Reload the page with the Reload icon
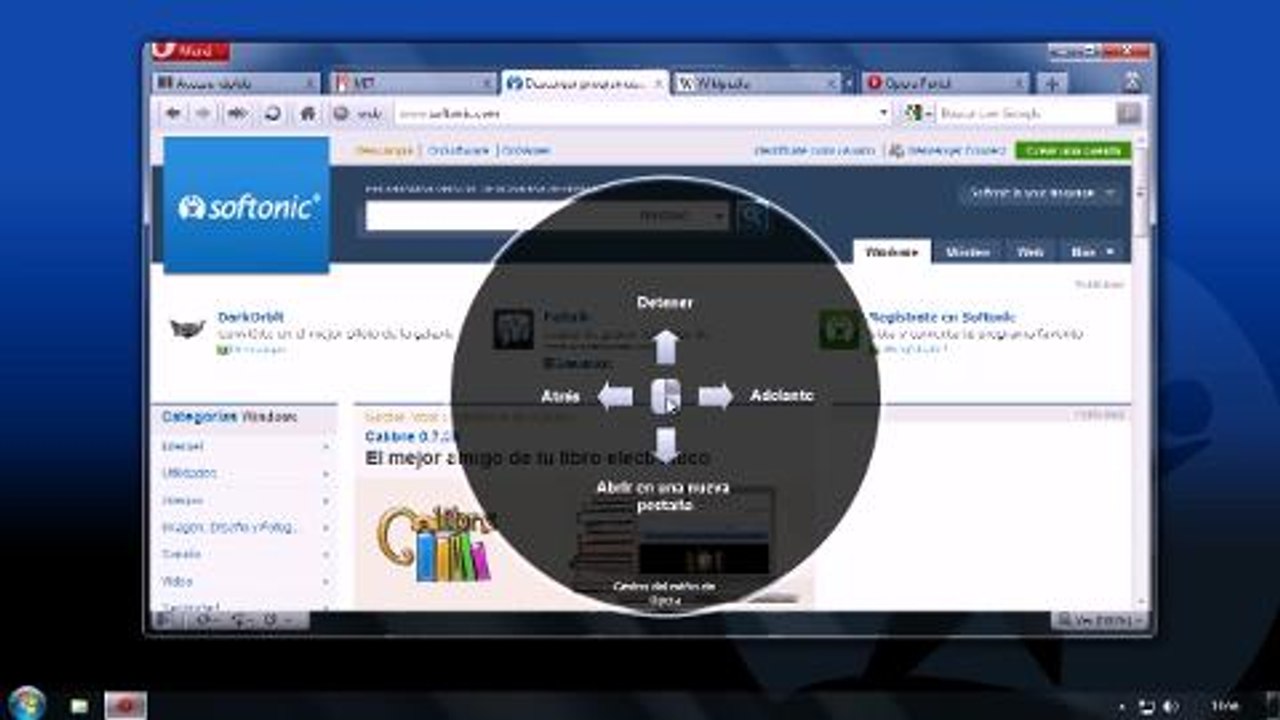Image resolution: width=1280 pixels, height=720 pixels. click(x=272, y=114)
